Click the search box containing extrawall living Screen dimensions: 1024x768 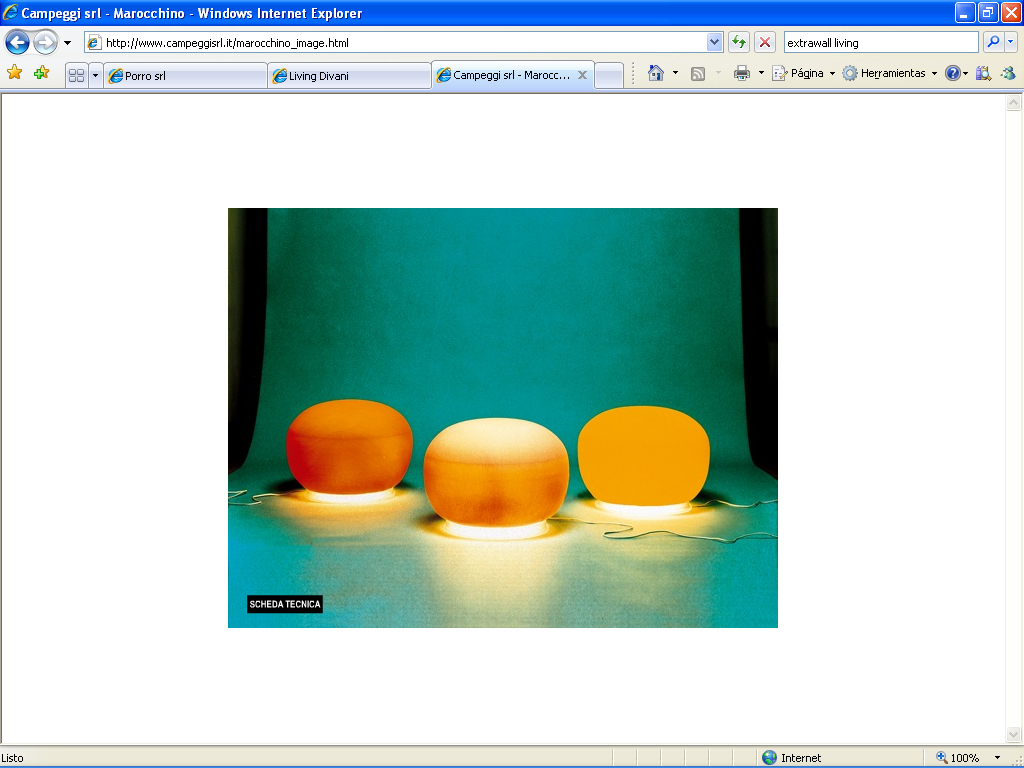pyautogui.click(x=880, y=43)
